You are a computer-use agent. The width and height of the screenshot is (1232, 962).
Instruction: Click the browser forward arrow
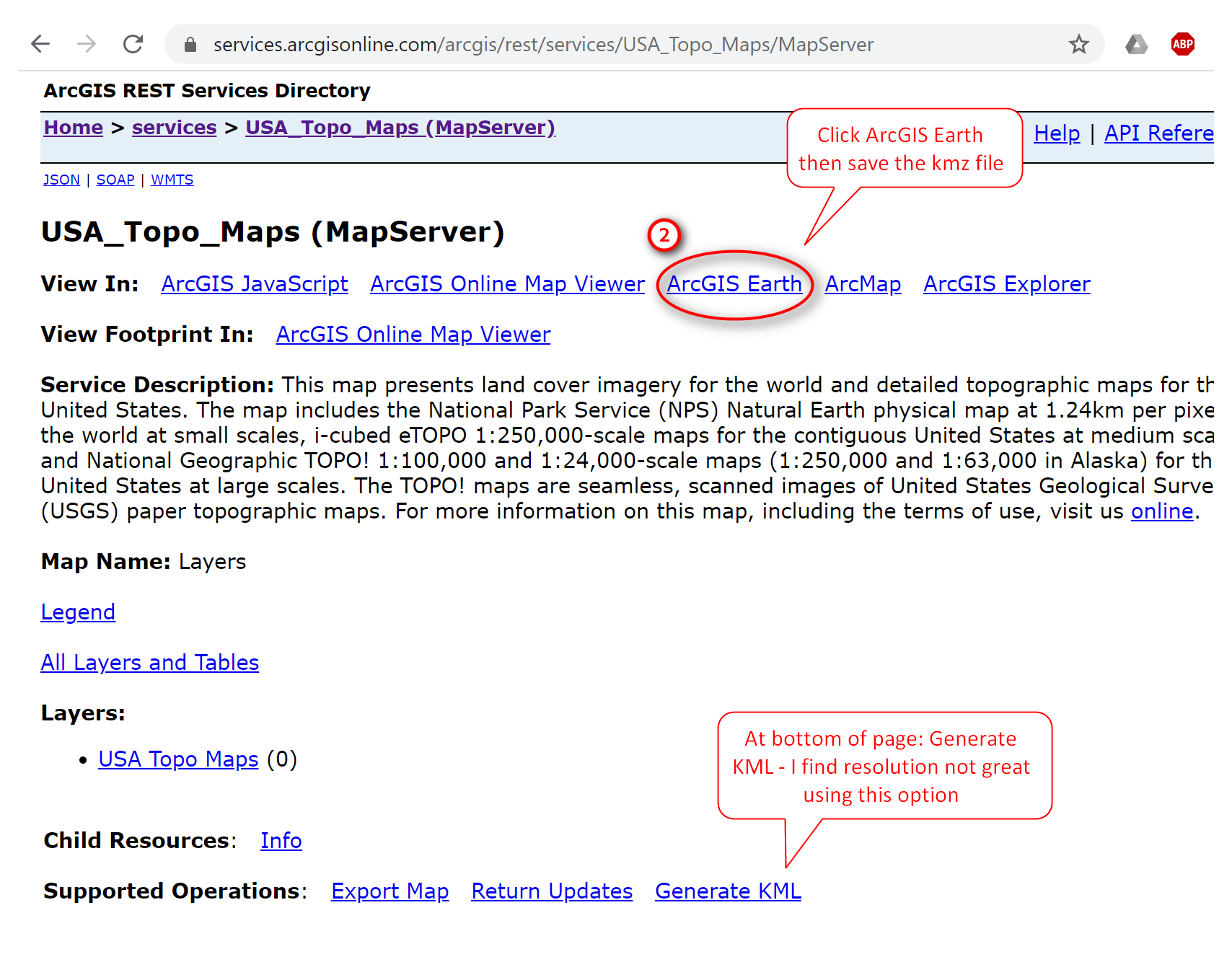(x=87, y=44)
